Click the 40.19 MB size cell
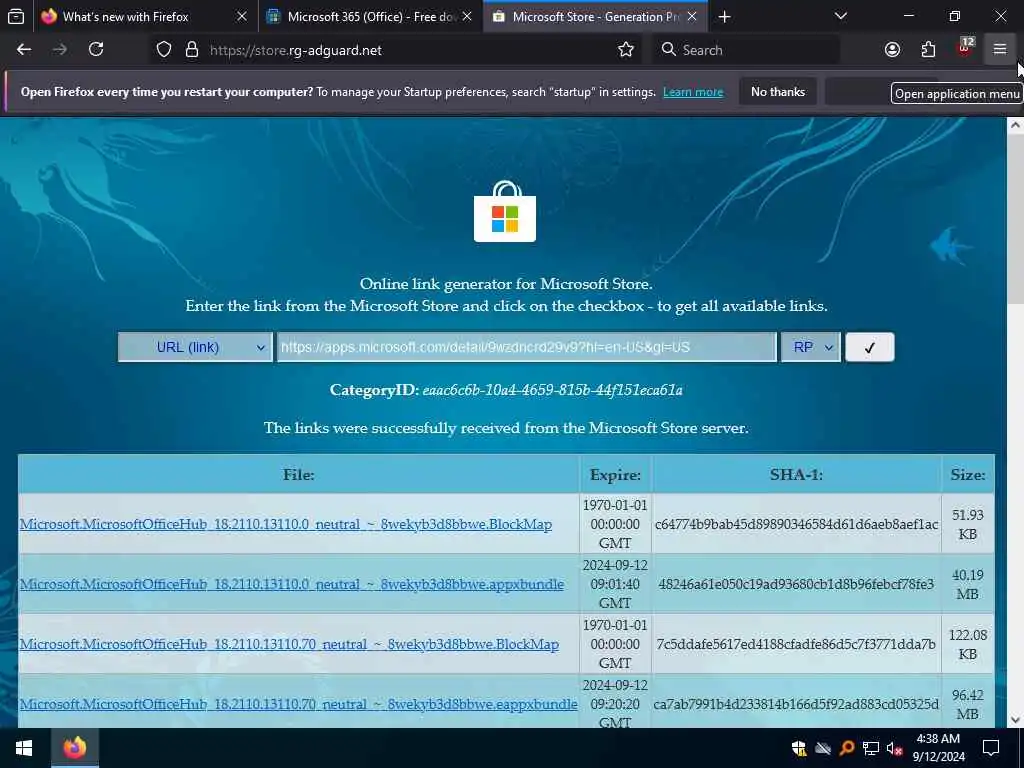Viewport: 1024px width, 768px height. 968,584
